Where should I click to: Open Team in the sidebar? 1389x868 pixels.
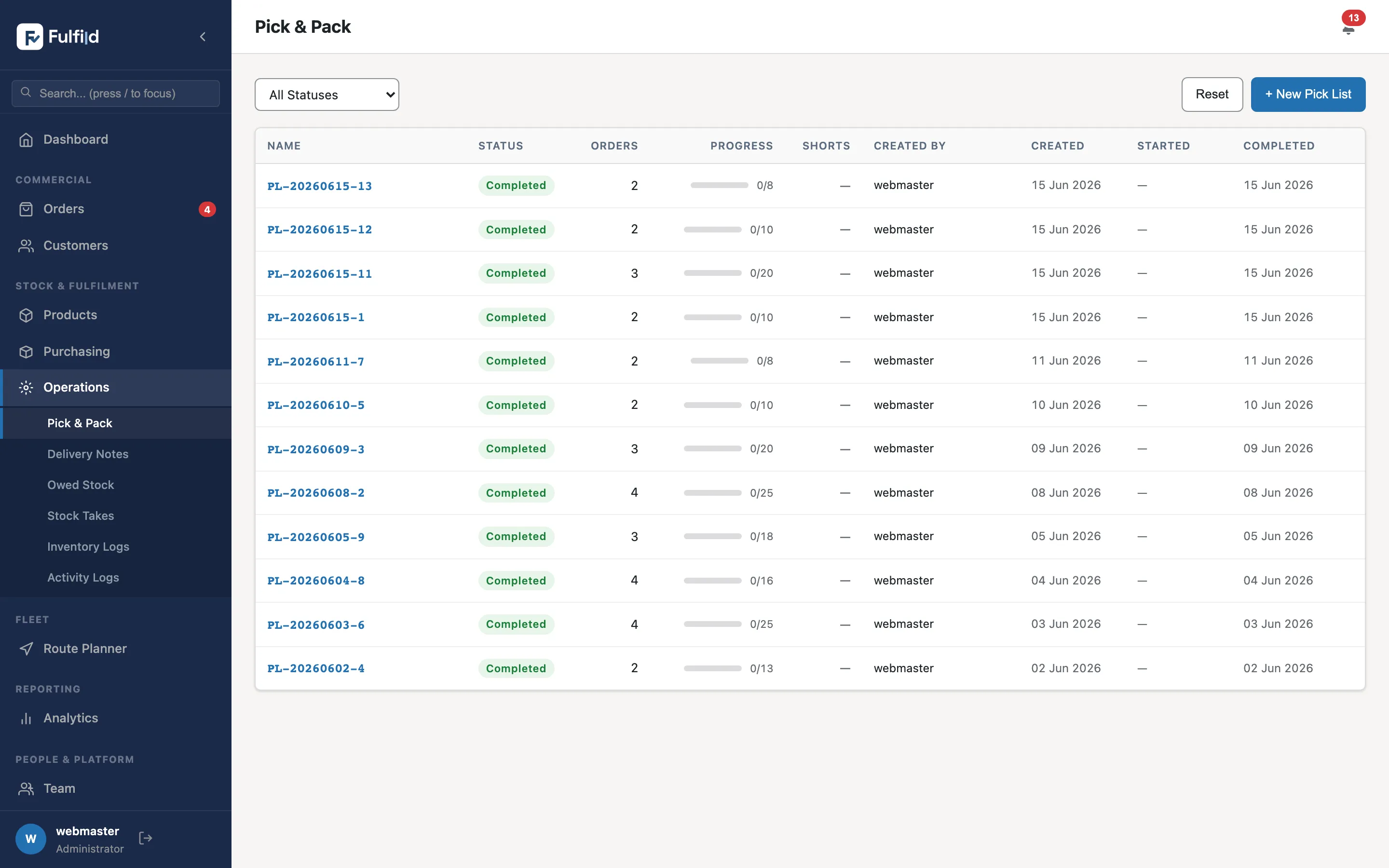click(x=115, y=789)
